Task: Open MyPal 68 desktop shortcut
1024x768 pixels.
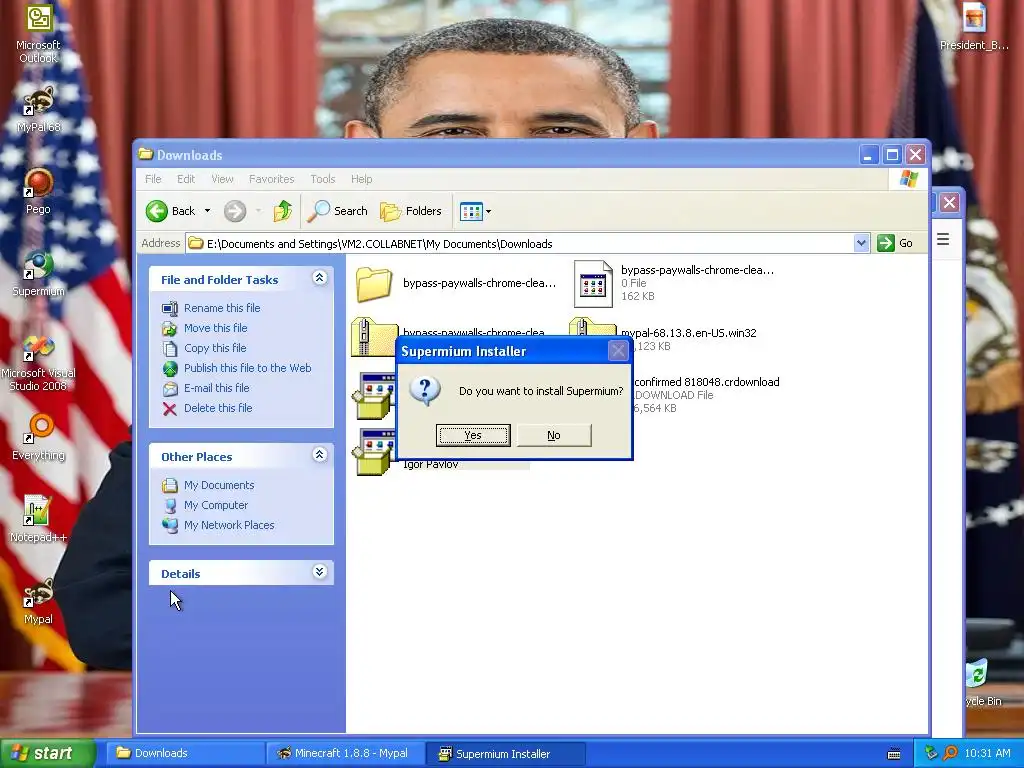Action: (x=38, y=109)
